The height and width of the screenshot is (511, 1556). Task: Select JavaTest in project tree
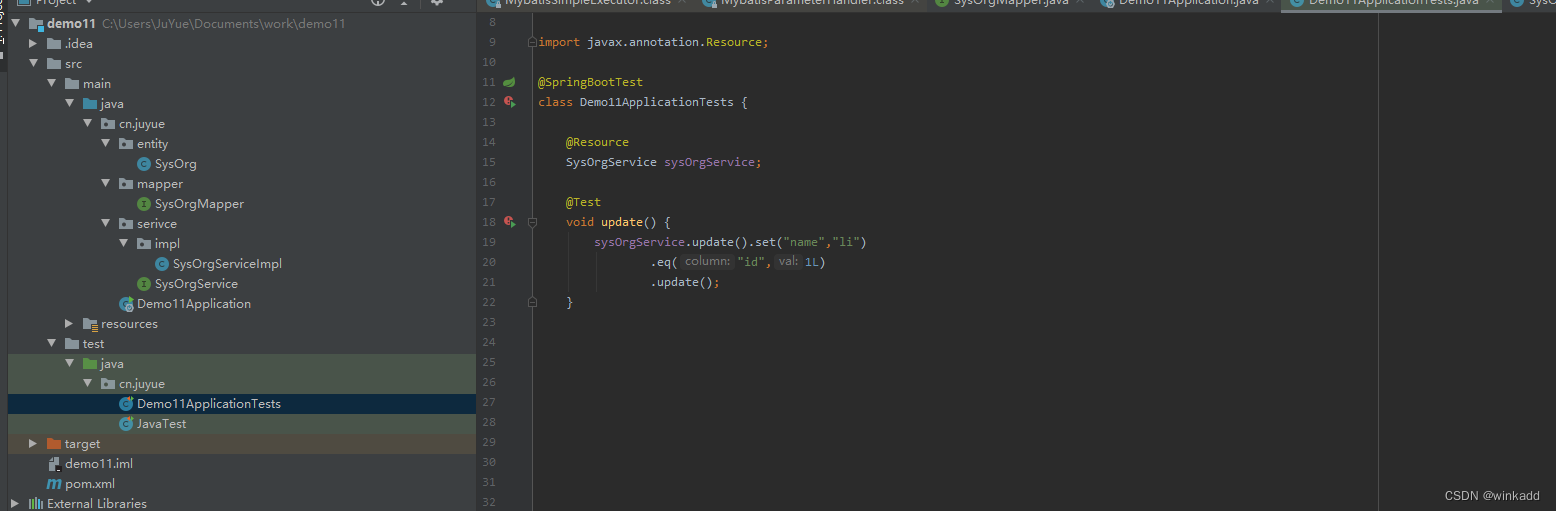(161, 424)
